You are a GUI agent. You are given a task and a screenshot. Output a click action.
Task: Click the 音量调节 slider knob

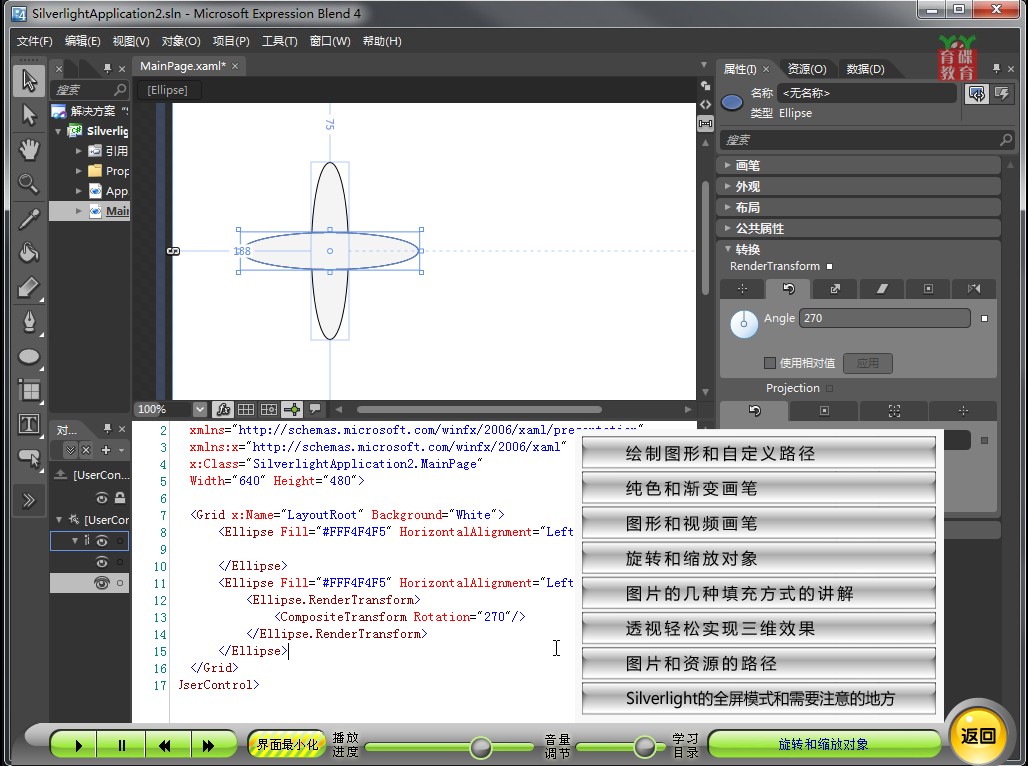pos(644,746)
